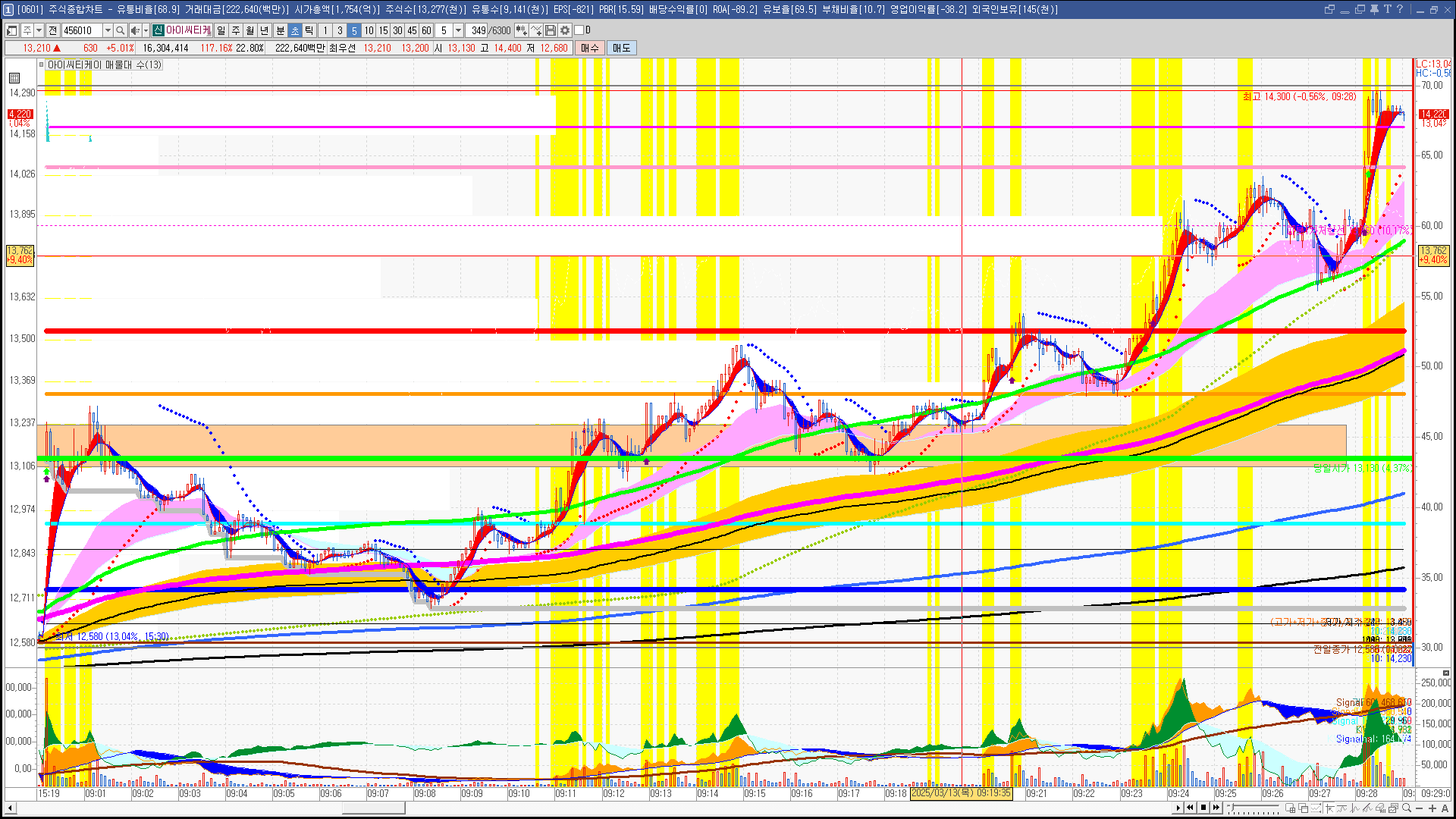Image resolution: width=1456 pixels, height=819 pixels.
Task: Click the zoom magnifier icon at bottom right
Action: 1407,808
